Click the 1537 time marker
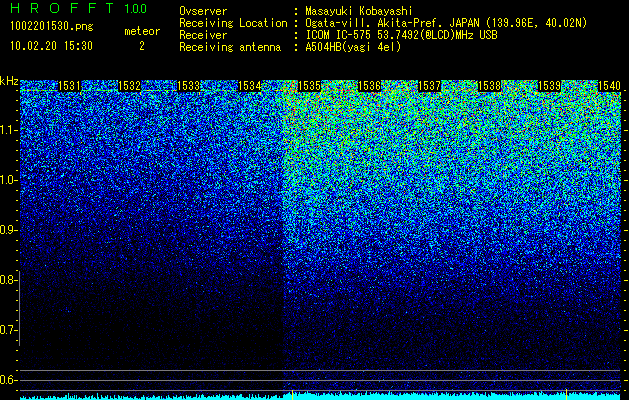 pos(429,86)
